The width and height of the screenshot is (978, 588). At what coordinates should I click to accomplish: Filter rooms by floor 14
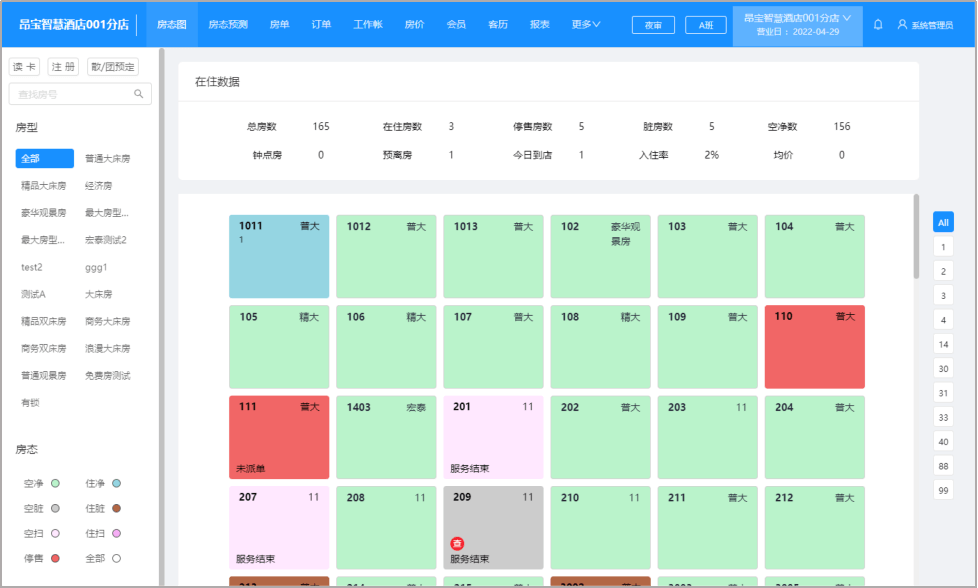[943, 344]
